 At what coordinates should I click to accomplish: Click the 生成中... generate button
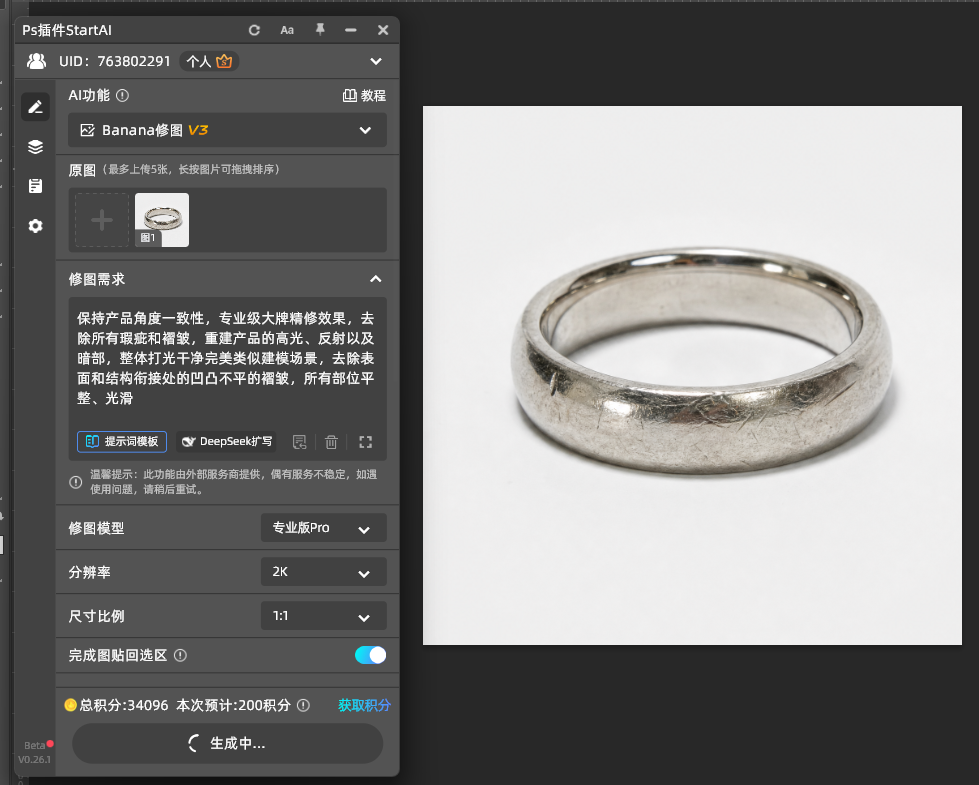(x=227, y=743)
